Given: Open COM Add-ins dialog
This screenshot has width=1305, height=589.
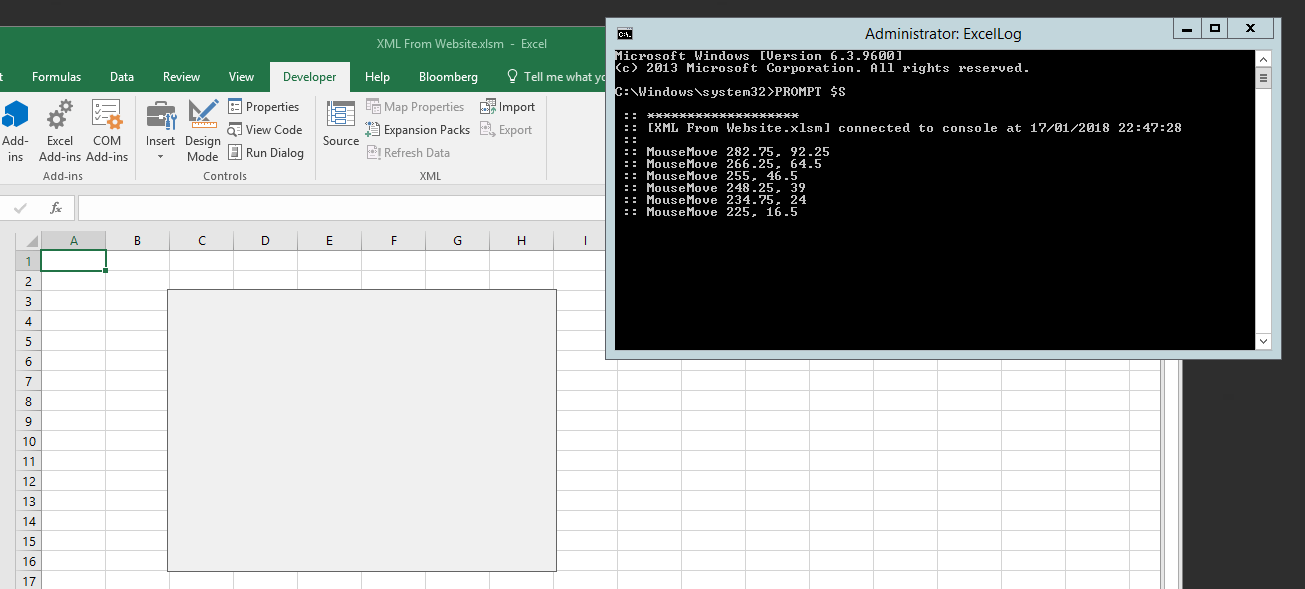Looking at the screenshot, I should (x=107, y=131).
